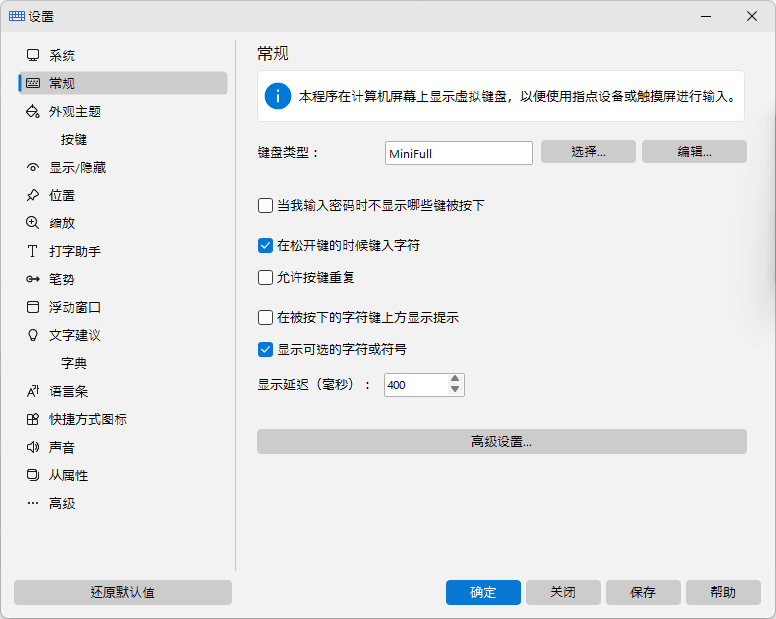Open the 从属性 settings page

(x=123, y=475)
